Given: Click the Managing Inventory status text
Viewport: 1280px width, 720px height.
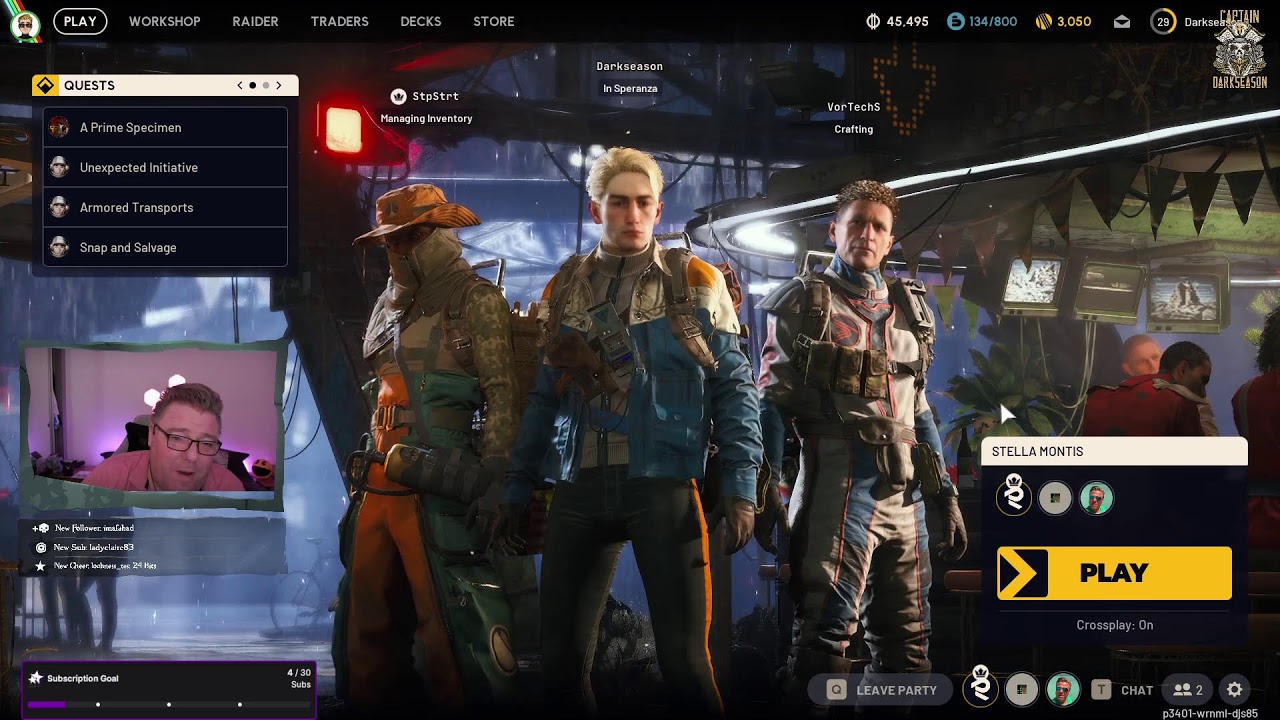Looking at the screenshot, I should [x=426, y=118].
